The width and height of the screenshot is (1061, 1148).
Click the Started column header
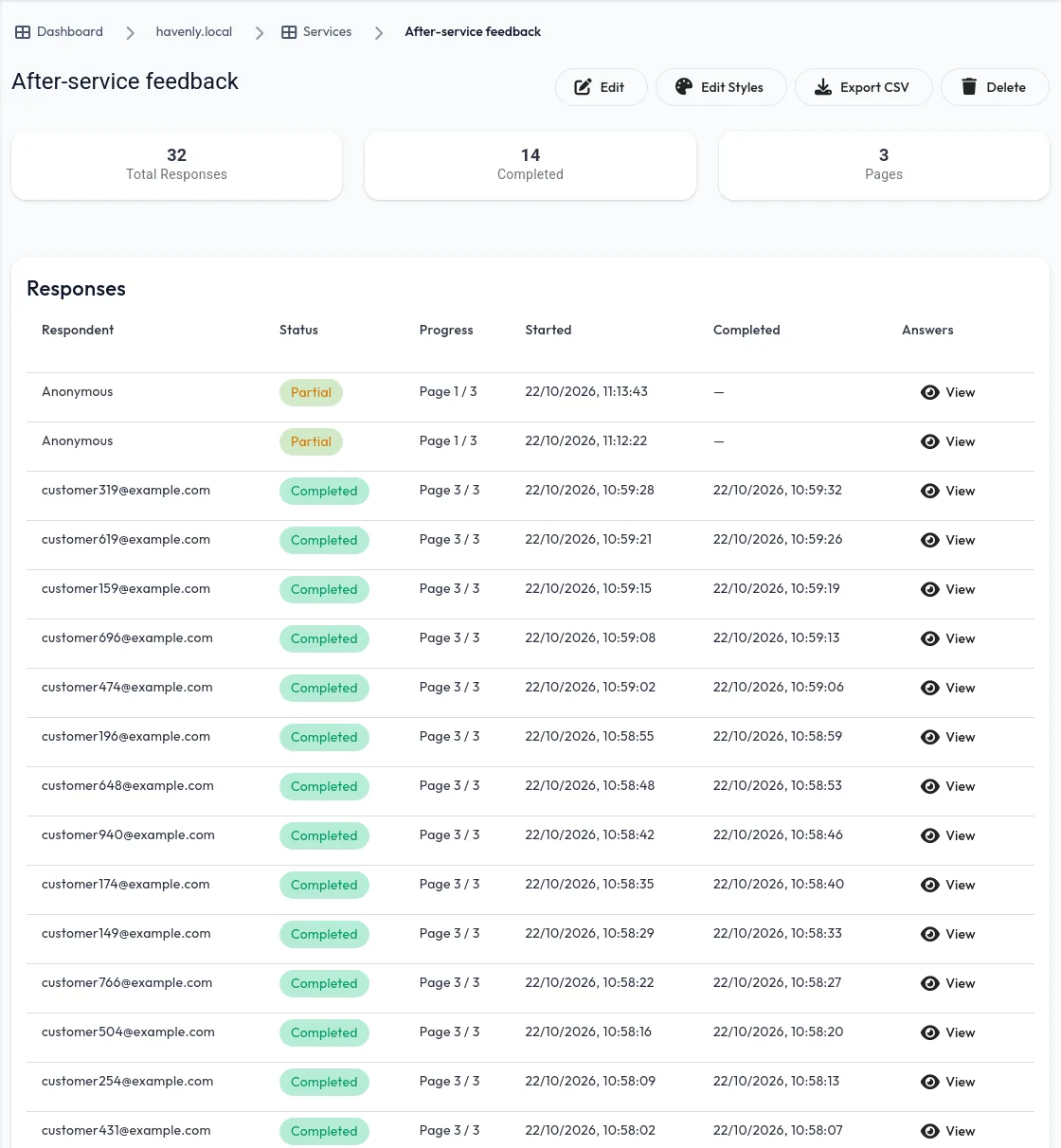coord(548,330)
